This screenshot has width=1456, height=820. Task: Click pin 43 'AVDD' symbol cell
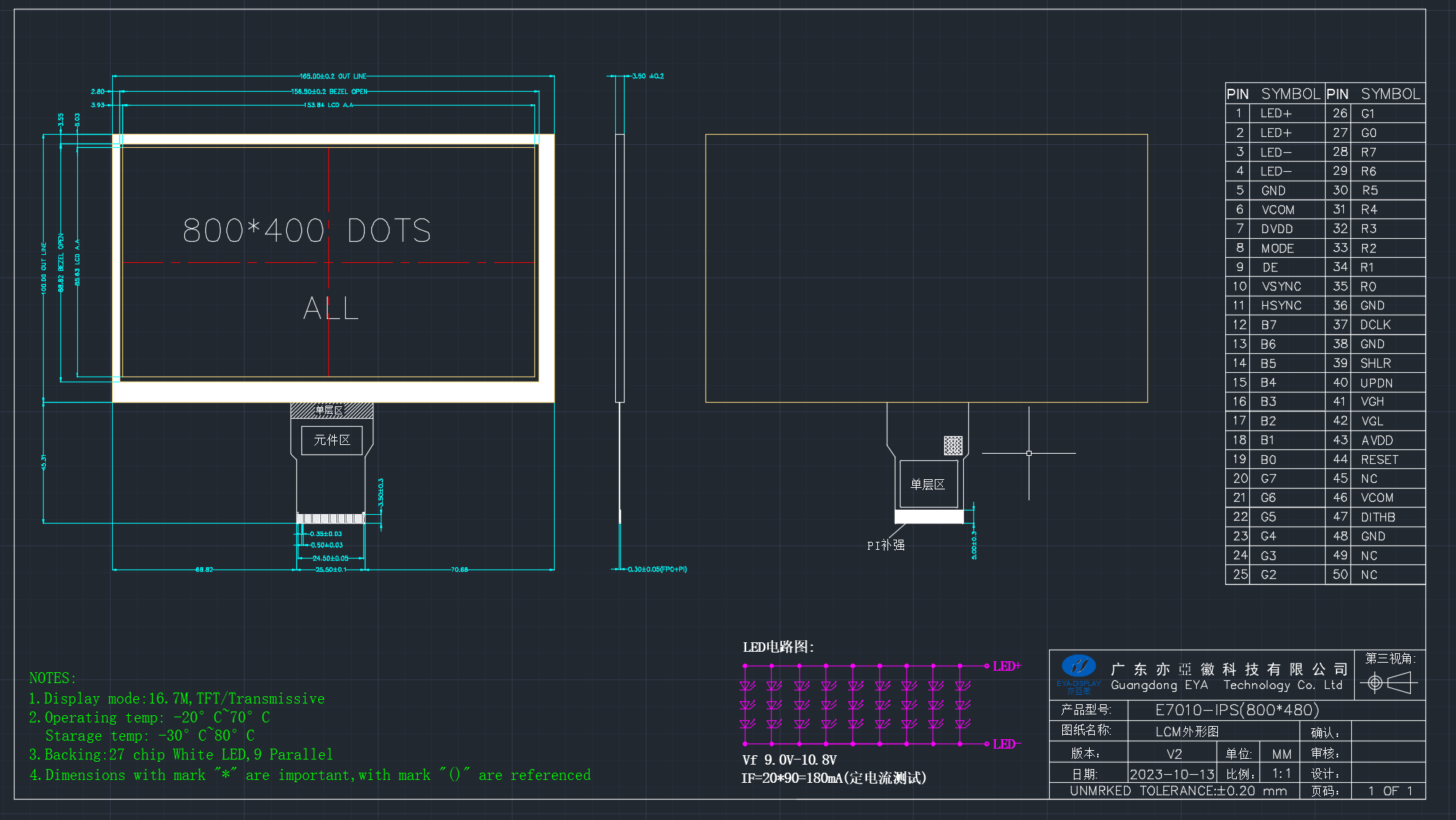[x=1388, y=441]
